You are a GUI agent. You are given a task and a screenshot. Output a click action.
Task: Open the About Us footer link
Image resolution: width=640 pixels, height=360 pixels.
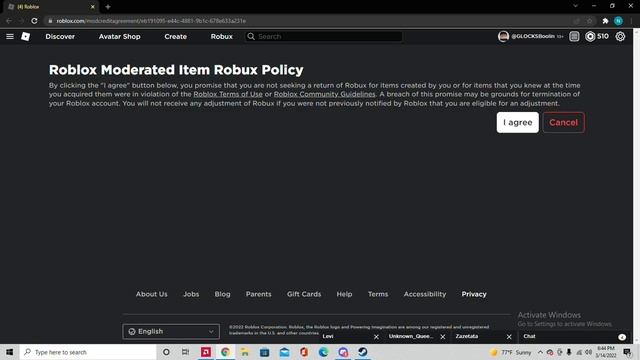[x=151, y=294]
